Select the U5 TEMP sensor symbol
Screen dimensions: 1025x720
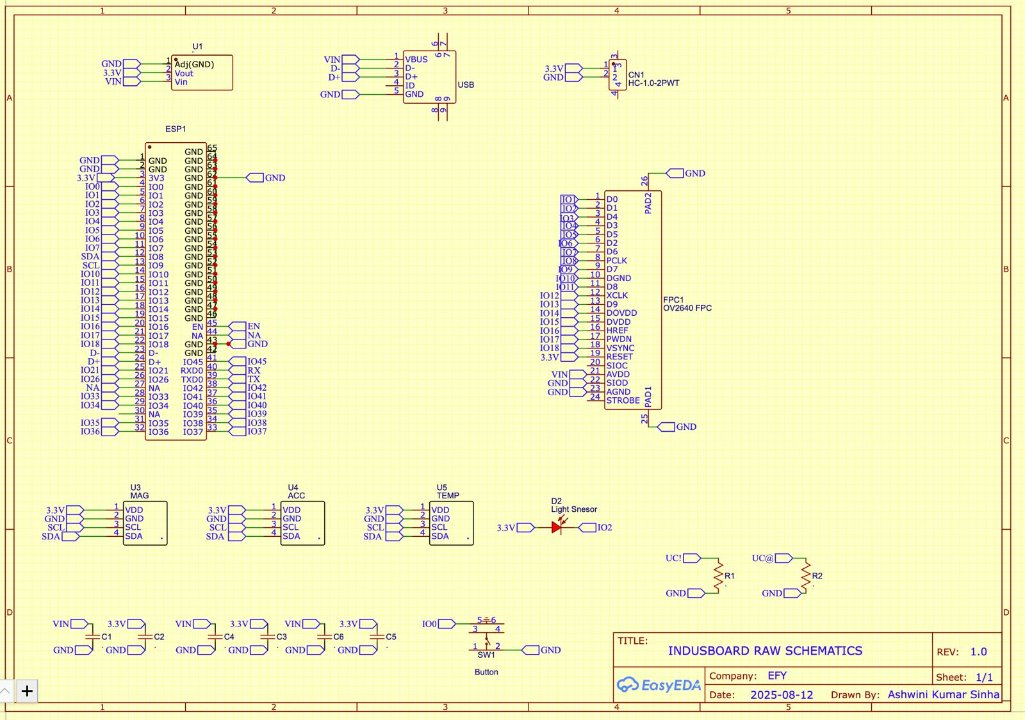(x=452, y=523)
